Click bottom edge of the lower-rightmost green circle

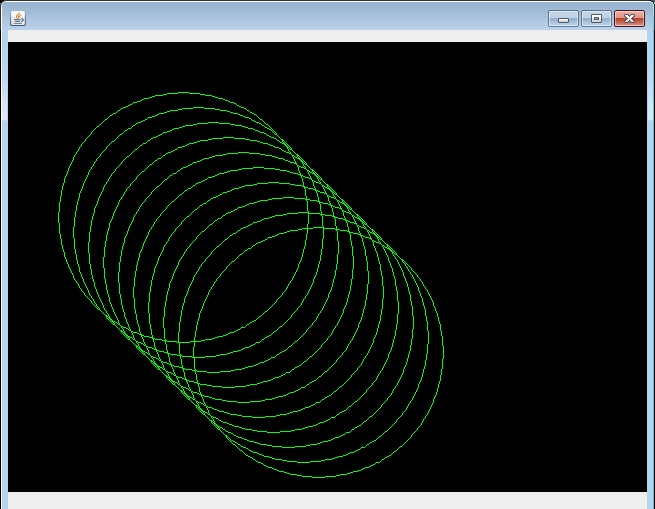coord(318,478)
